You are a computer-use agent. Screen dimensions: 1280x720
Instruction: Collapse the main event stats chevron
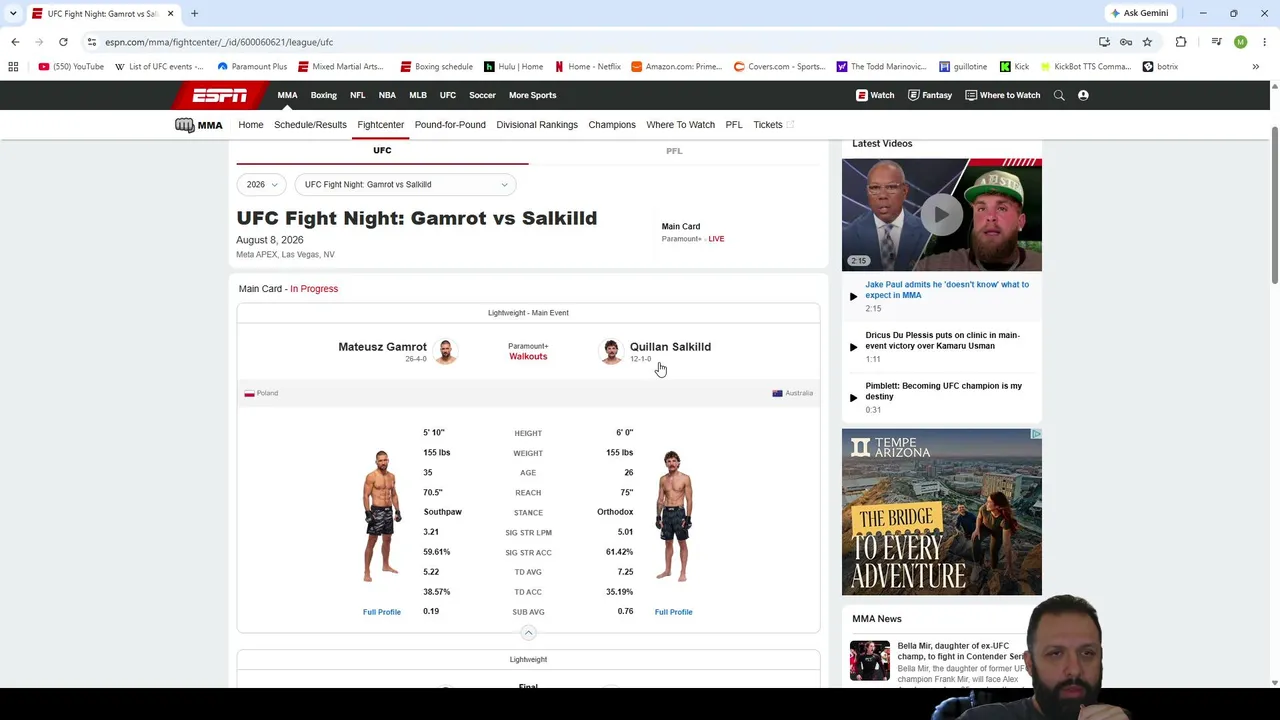tap(528, 633)
